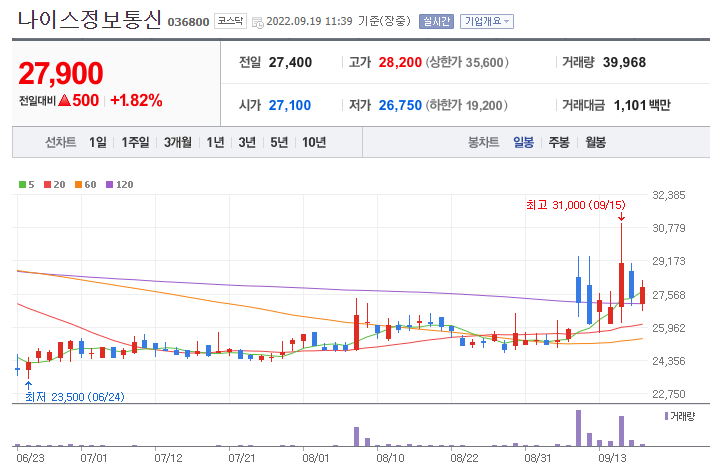This screenshot has width=710, height=467.
Task: Show the 3년 line chart
Action: (x=247, y=143)
